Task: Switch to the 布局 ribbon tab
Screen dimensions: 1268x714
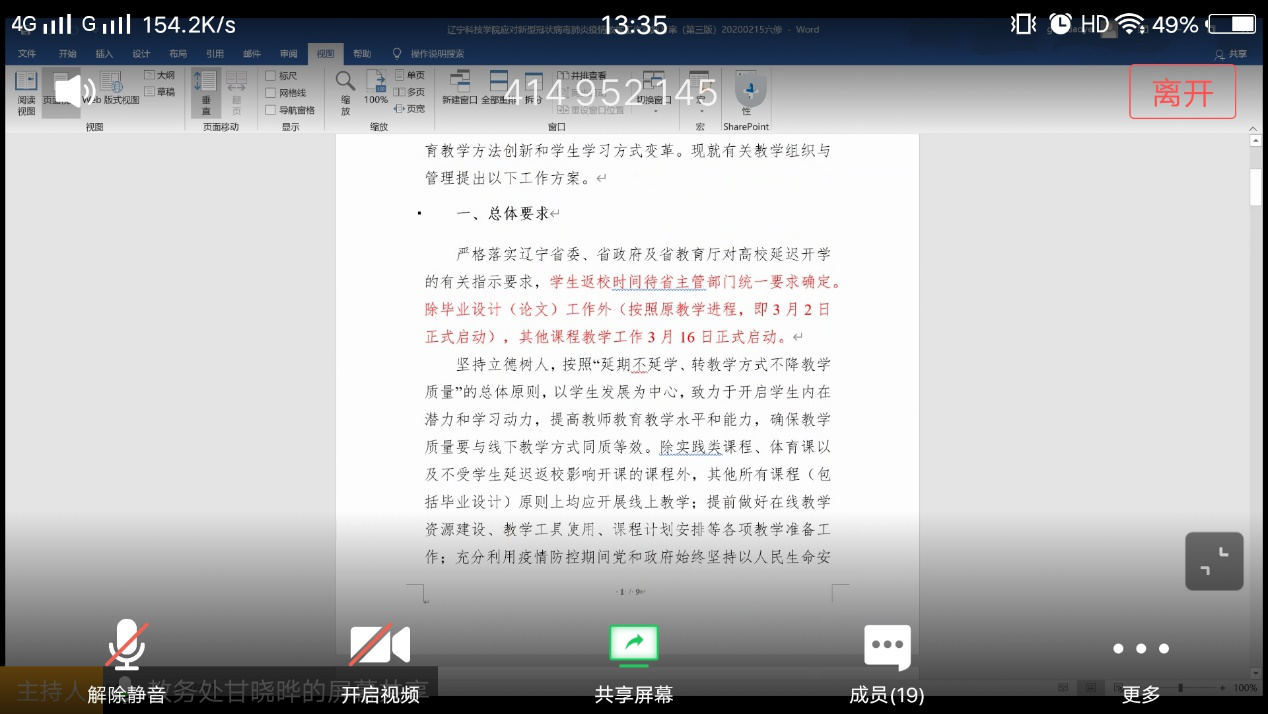Action: tap(178, 54)
